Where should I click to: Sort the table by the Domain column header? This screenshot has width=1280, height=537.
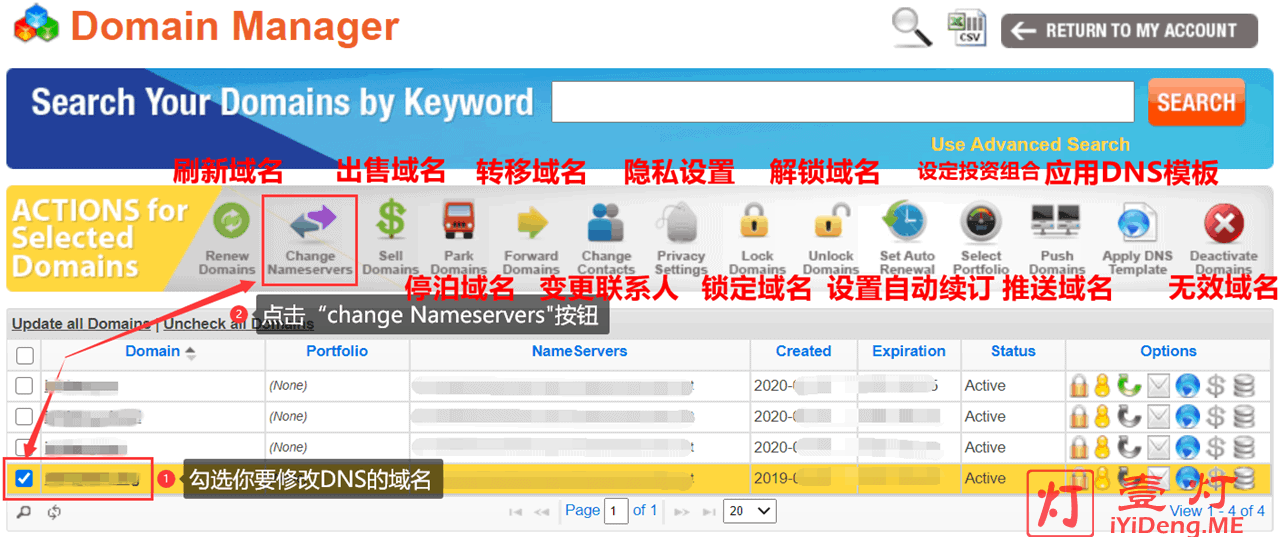click(x=153, y=351)
